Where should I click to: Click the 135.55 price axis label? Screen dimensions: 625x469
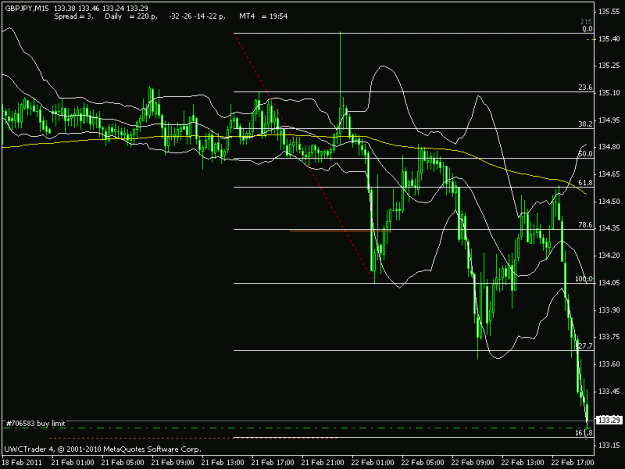coord(609,12)
